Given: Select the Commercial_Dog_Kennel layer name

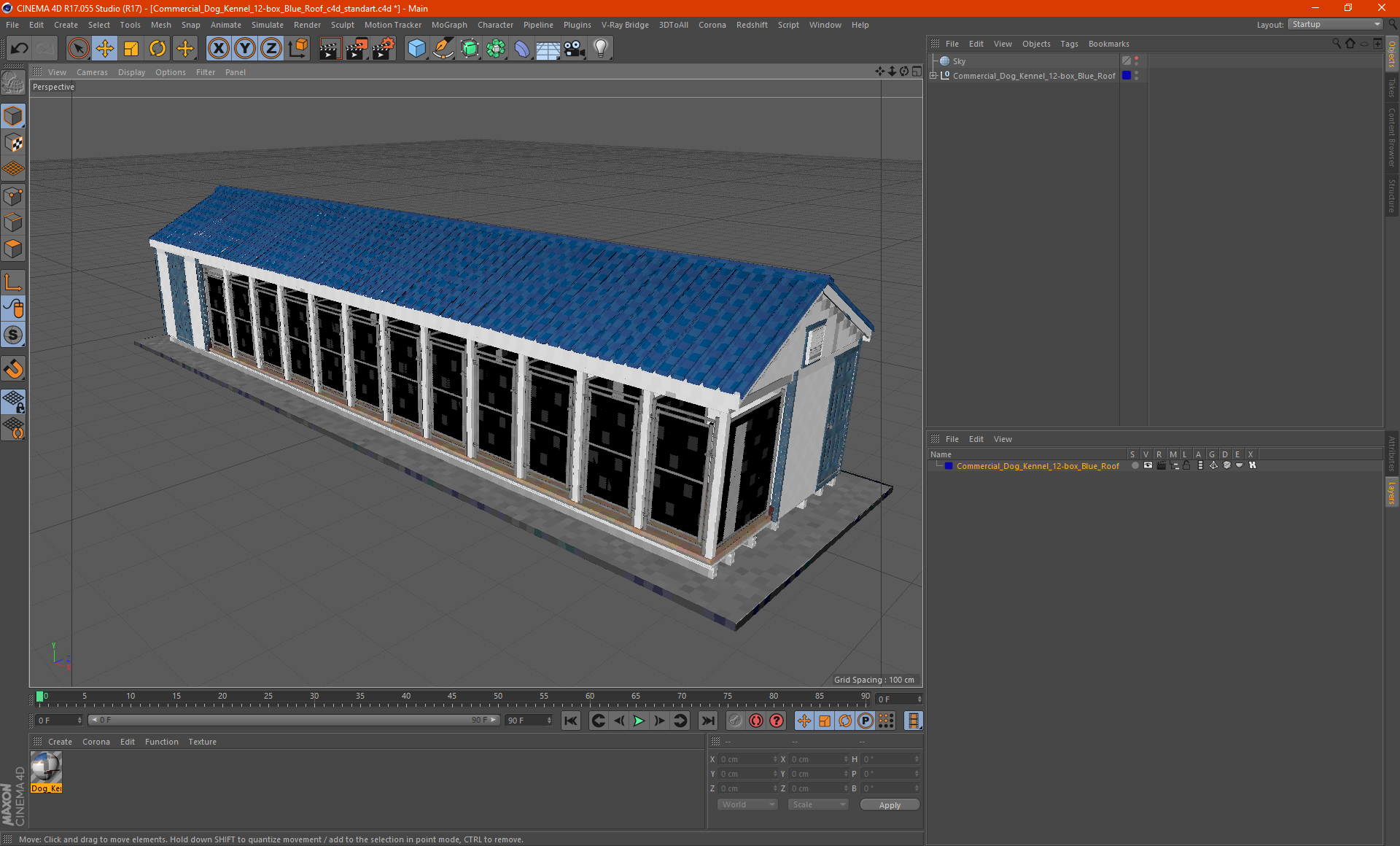Looking at the screenshot, I should [1038, 466].
